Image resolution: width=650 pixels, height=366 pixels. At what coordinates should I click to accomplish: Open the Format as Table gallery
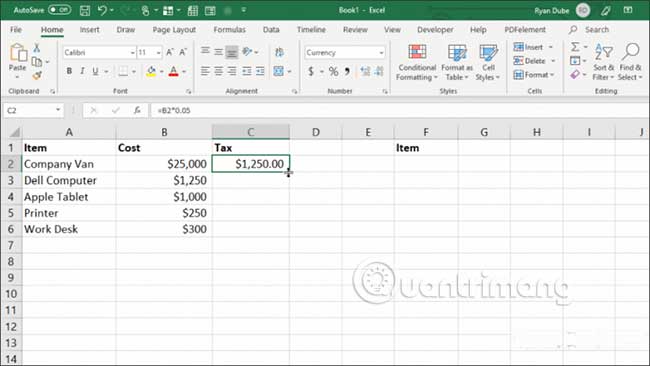pyautogui.click(x=457, y=63)
